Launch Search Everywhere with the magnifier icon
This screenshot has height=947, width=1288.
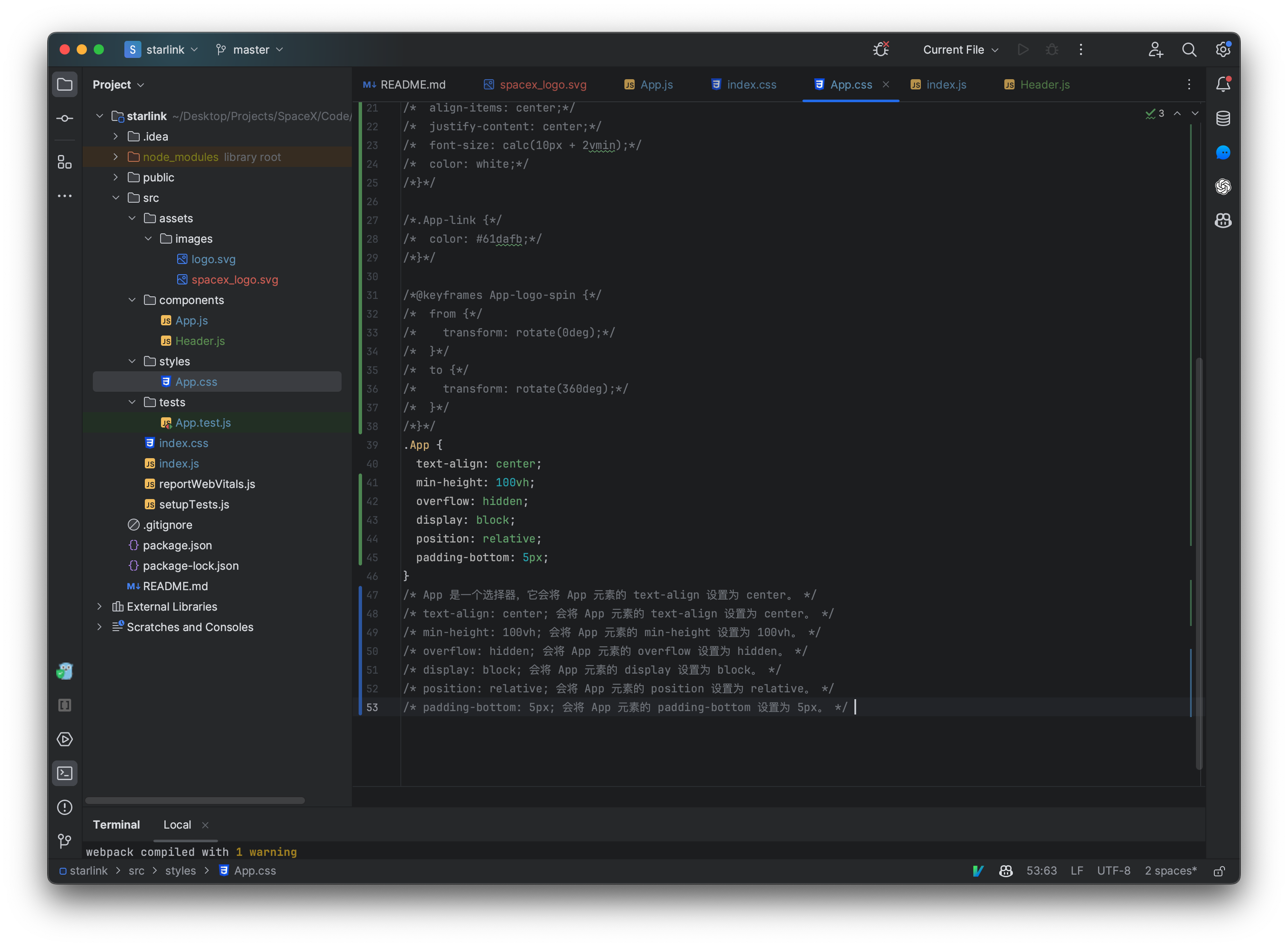pos(1189,49)
